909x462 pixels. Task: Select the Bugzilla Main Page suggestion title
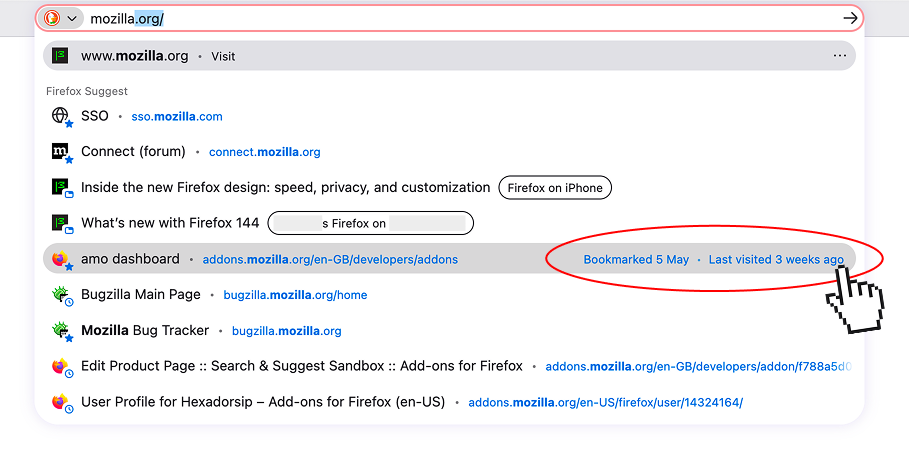pos(141,294)
